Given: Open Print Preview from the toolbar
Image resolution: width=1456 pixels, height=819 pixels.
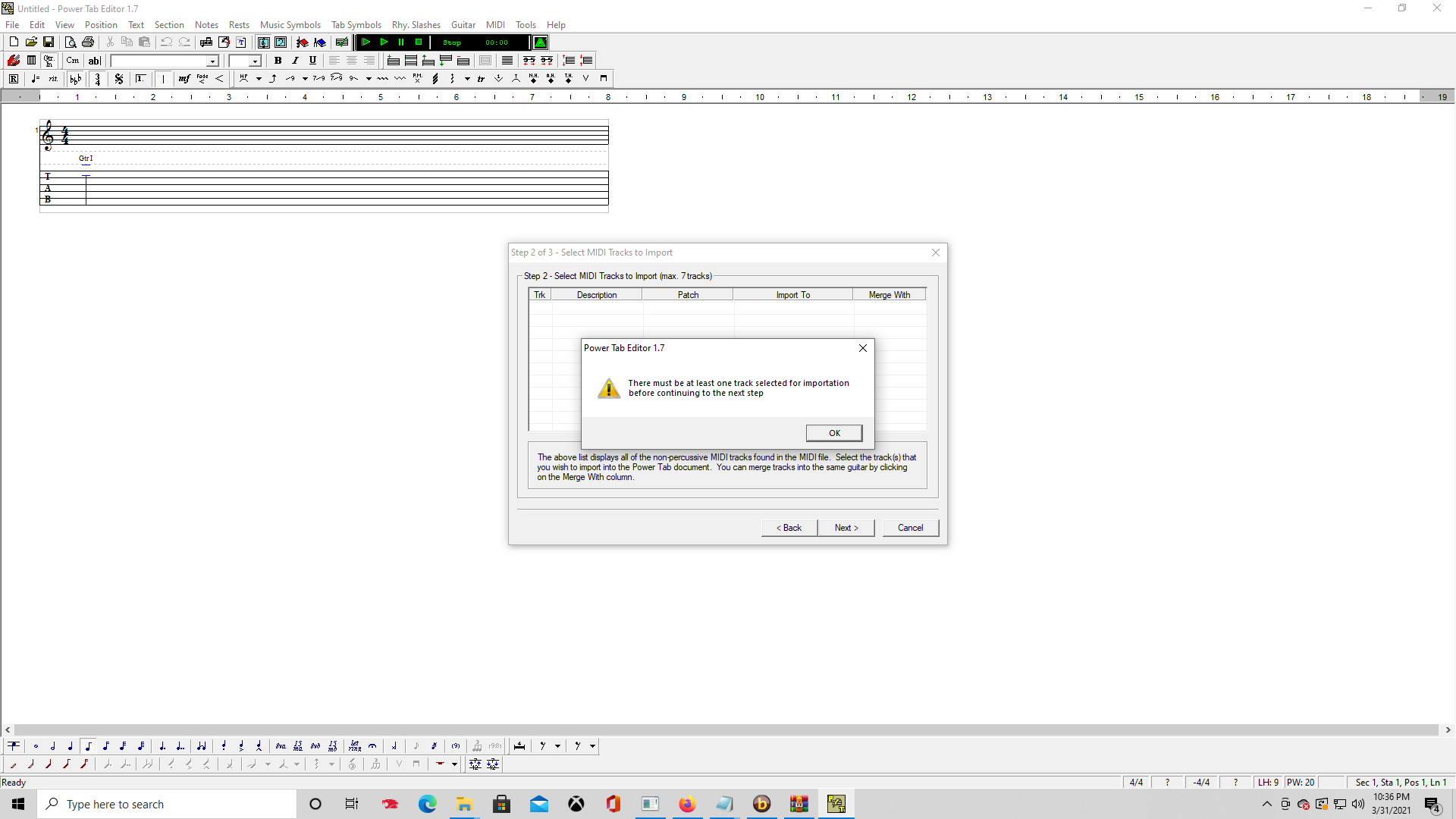Looking at the screenshot, I should click(x=71, y=42).
